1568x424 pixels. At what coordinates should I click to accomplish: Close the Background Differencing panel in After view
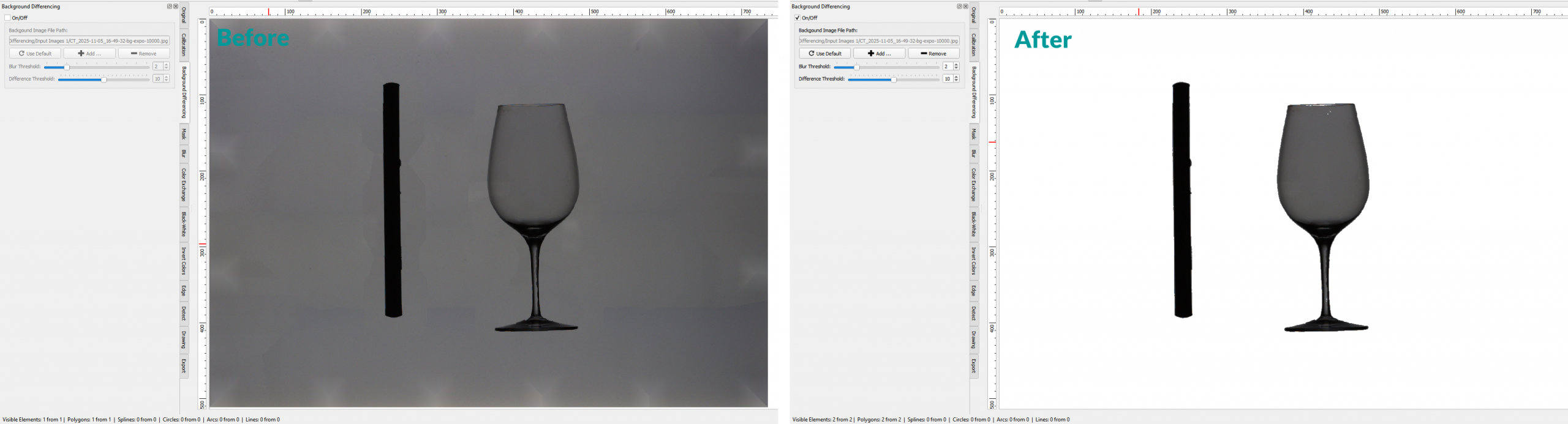click(966, 7)
